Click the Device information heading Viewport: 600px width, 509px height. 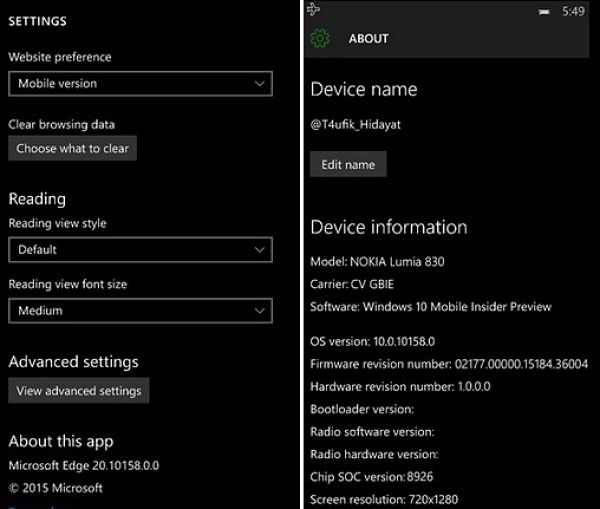coord(389,227)
